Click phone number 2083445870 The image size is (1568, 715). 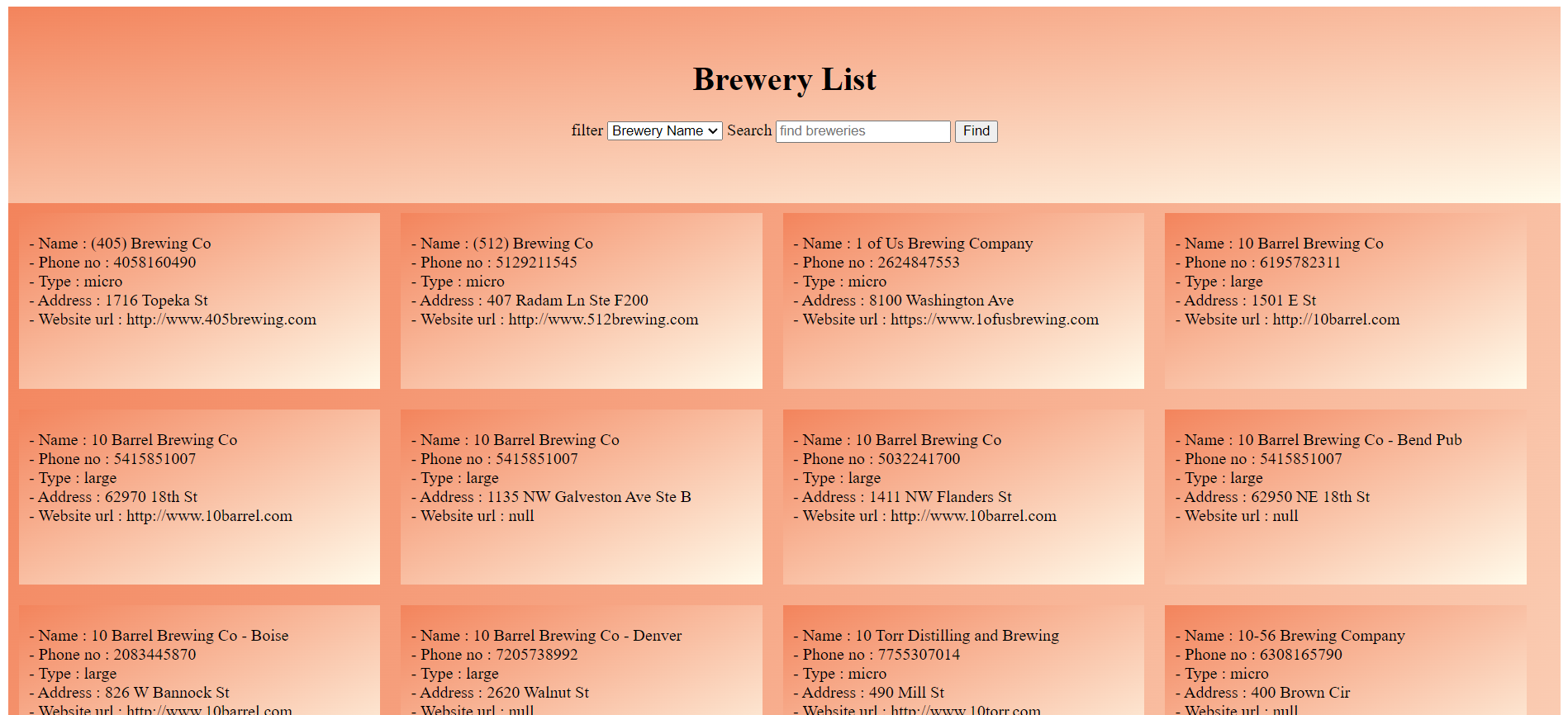(154, 655)
